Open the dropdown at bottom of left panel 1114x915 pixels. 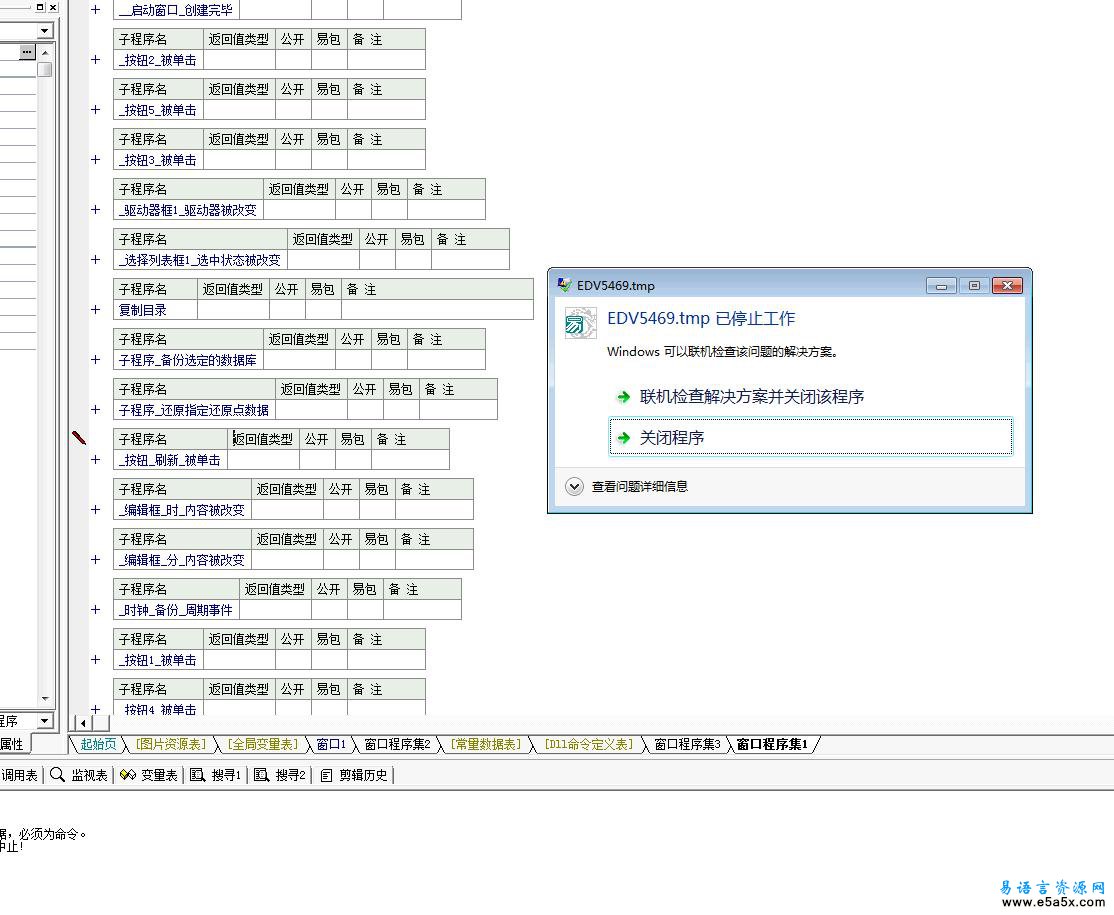[45, 720]
